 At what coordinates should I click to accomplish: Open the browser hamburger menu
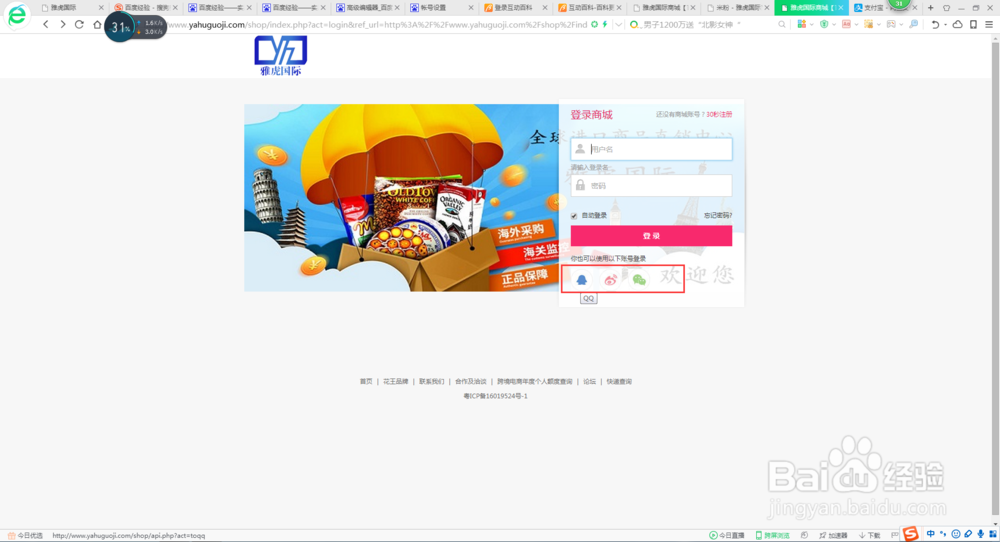coord(989,24)
